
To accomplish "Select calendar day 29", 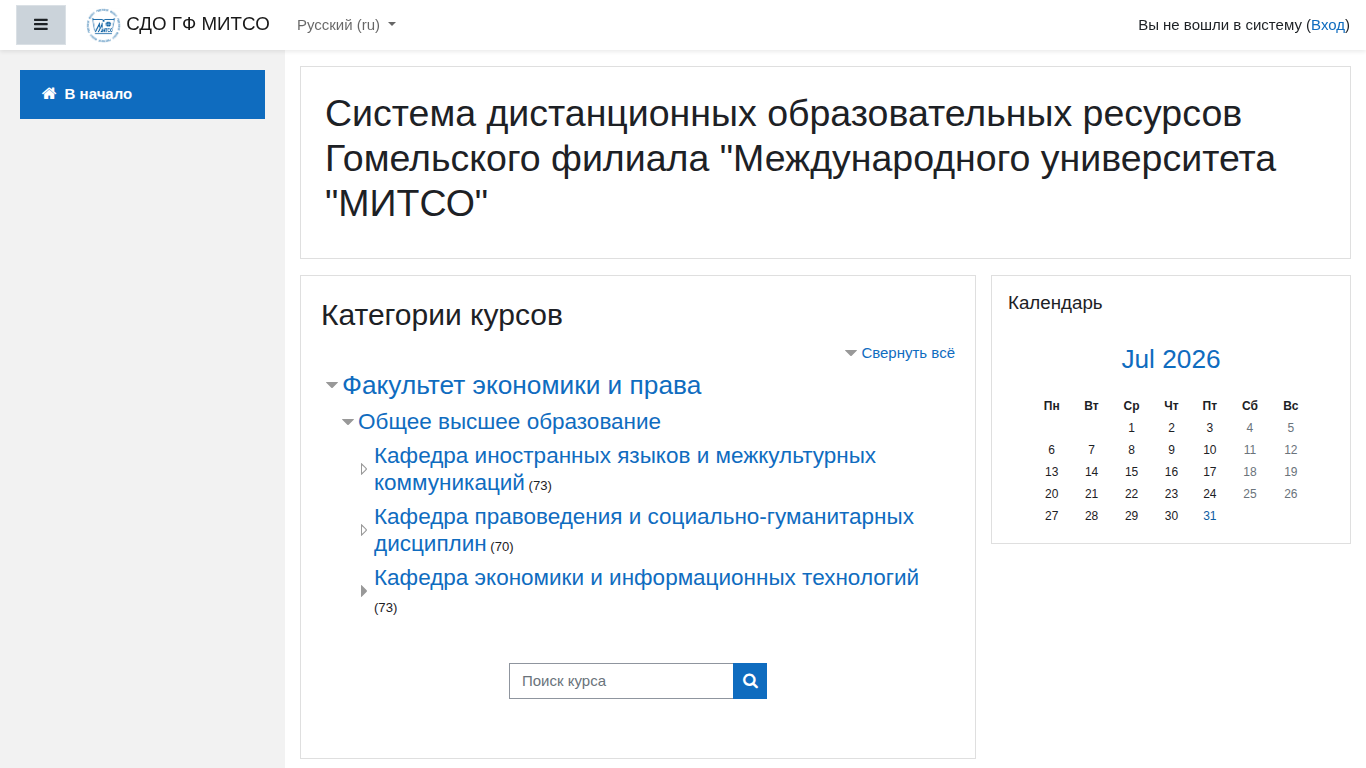I will [1131, 516].
